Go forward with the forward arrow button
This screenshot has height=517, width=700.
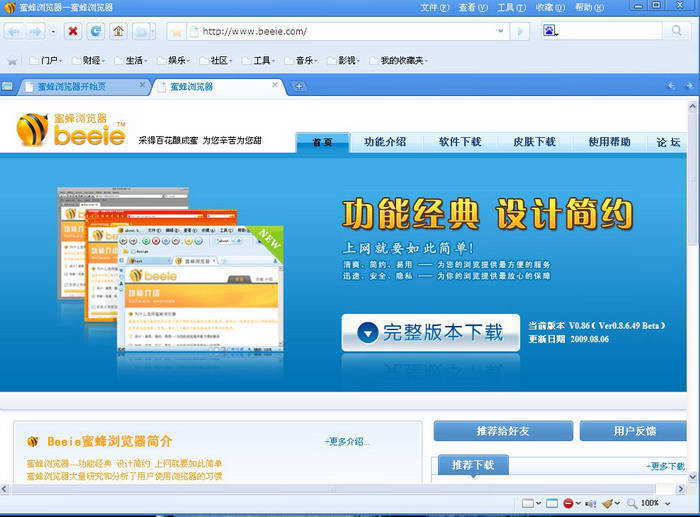click(x=35, y=32)
